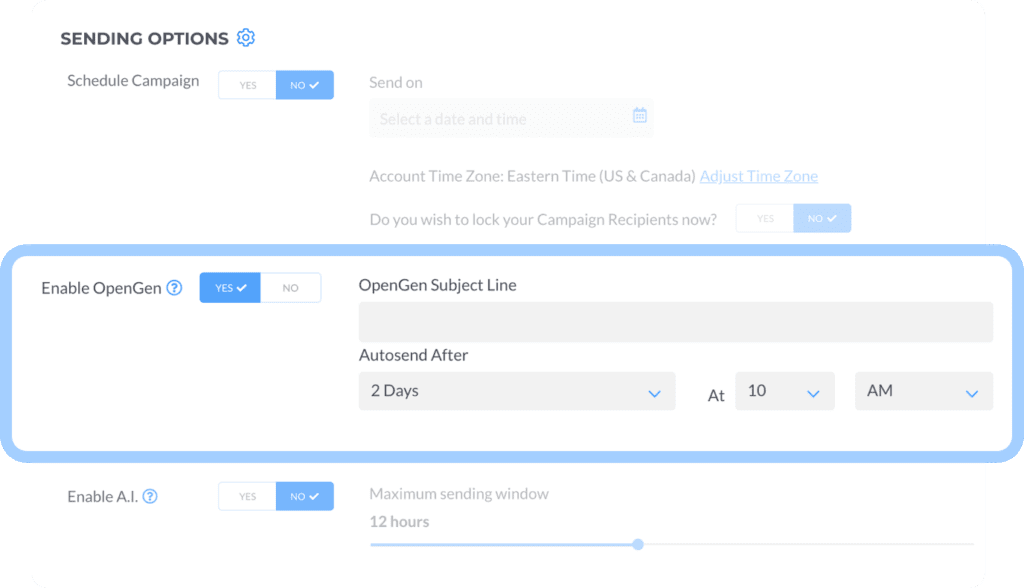This screenshot has height=588, width=1024.
Task: Open the Autosend After dropdown showing 2 Days
Action: (x=516, y=391)
